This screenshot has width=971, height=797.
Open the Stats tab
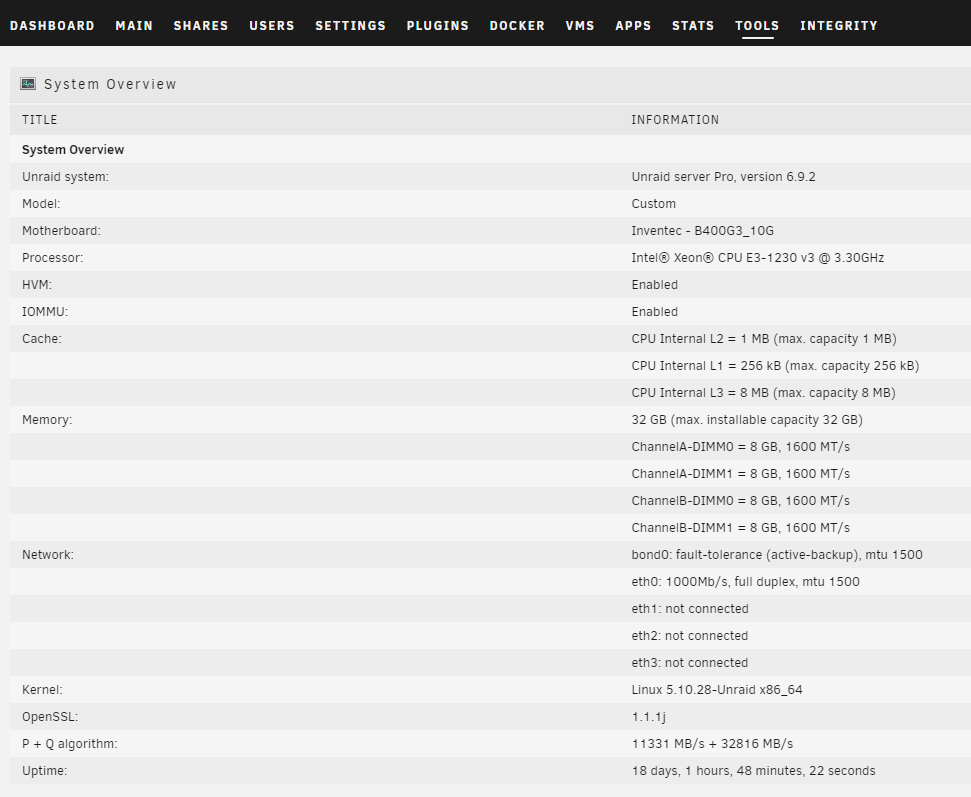pos(693,26)
